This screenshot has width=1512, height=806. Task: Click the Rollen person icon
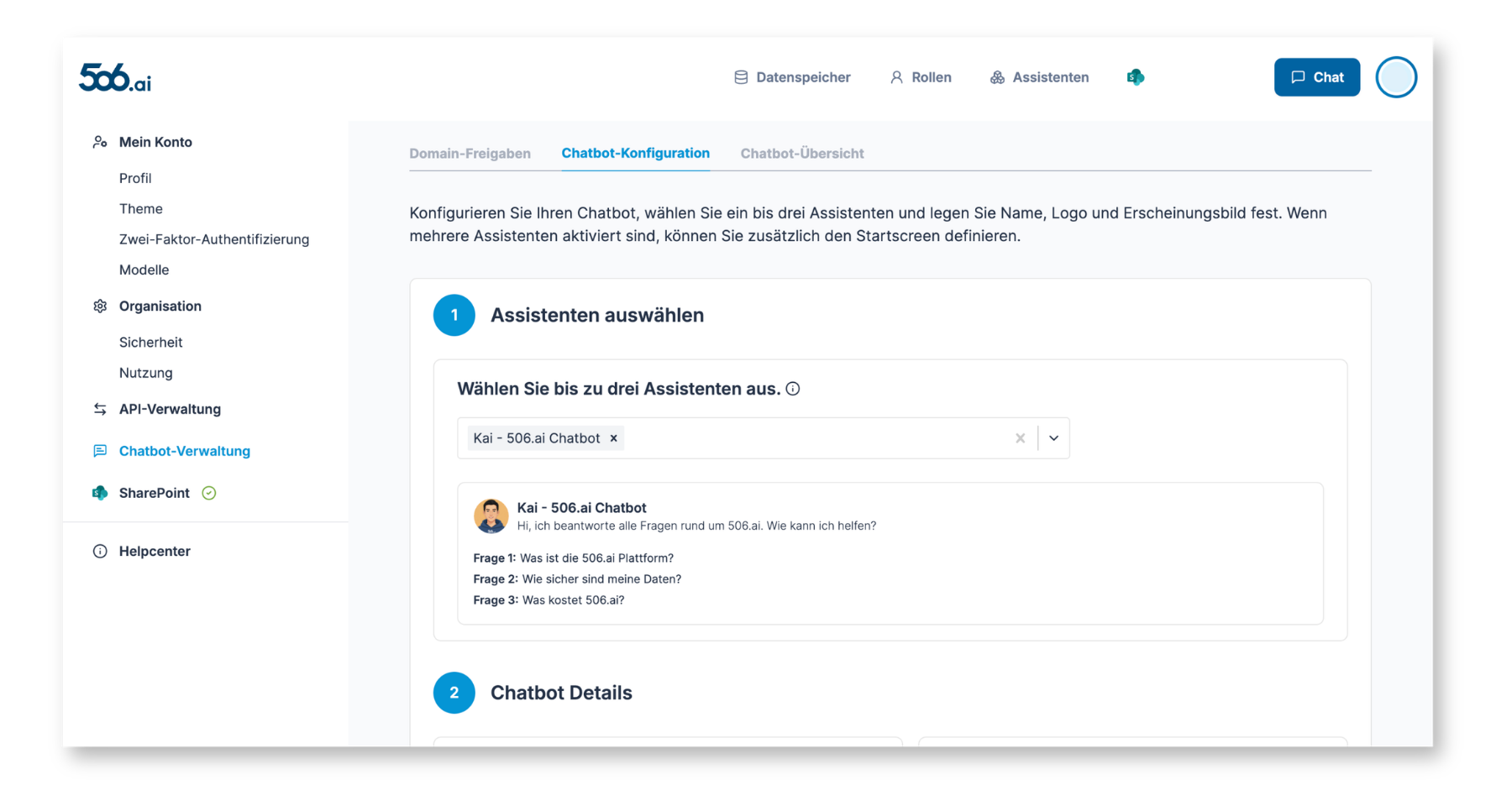(896, 77)
